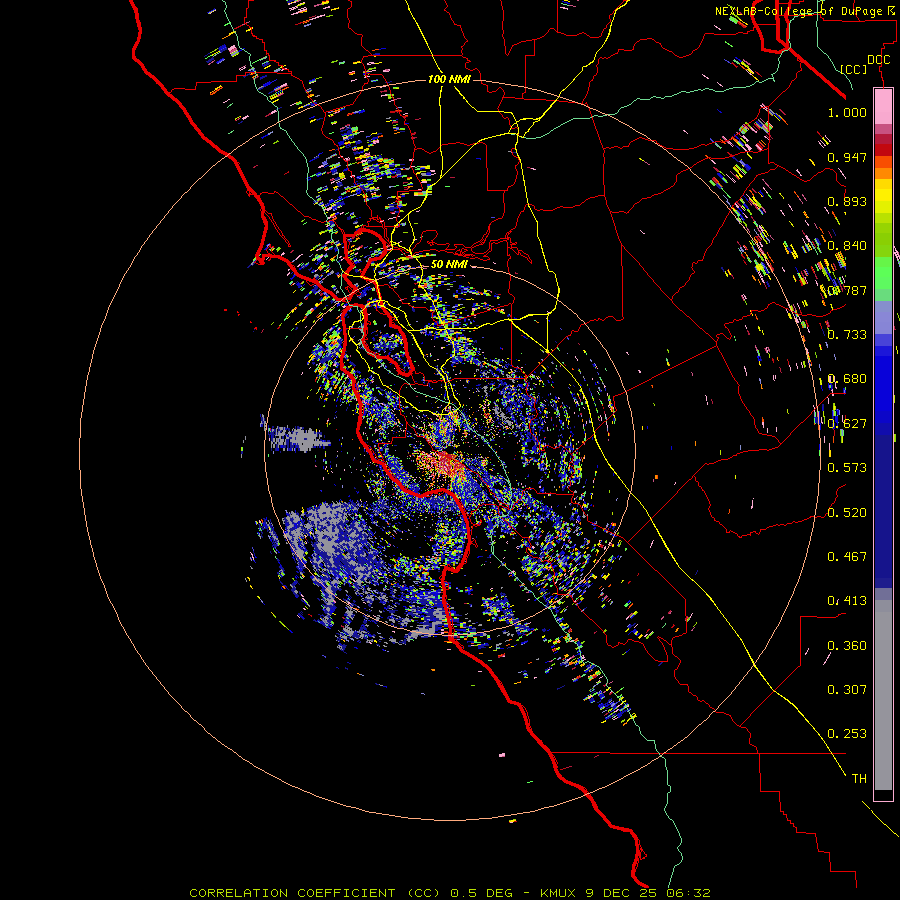900x900 pixels.
Task: Select the bright green band of the color scale
Action: tap(883, 273)
